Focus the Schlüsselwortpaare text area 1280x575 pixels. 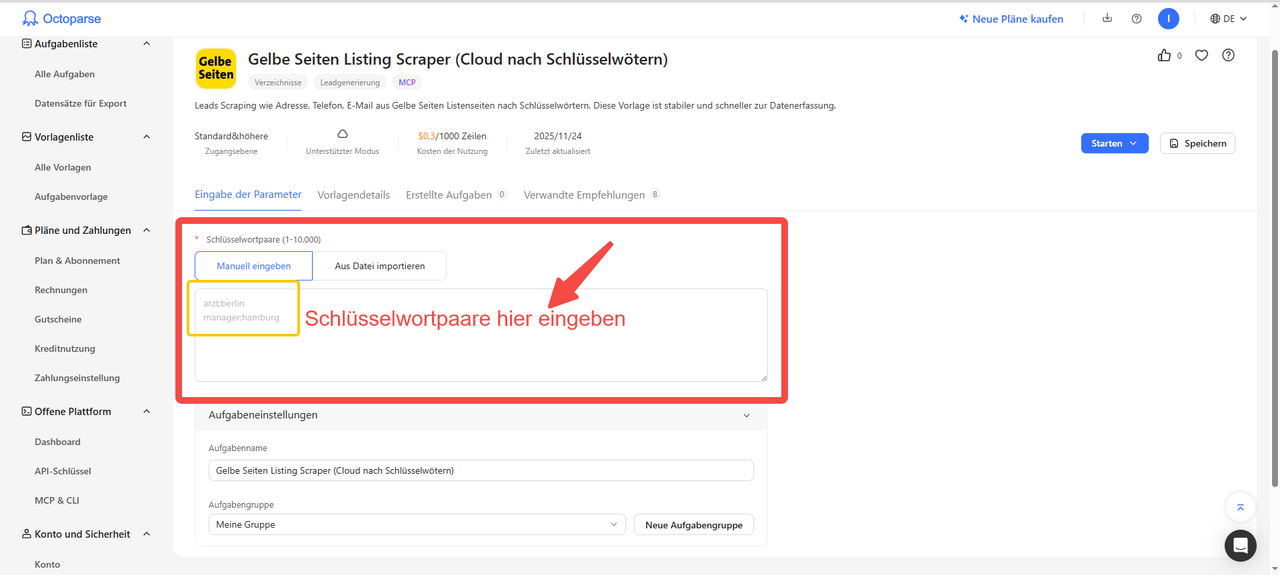(x=481, y=335)
